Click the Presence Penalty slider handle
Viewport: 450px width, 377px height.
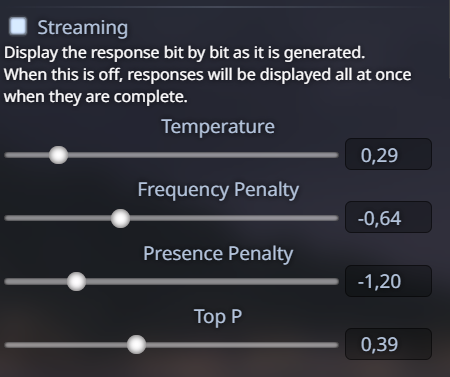76,281
